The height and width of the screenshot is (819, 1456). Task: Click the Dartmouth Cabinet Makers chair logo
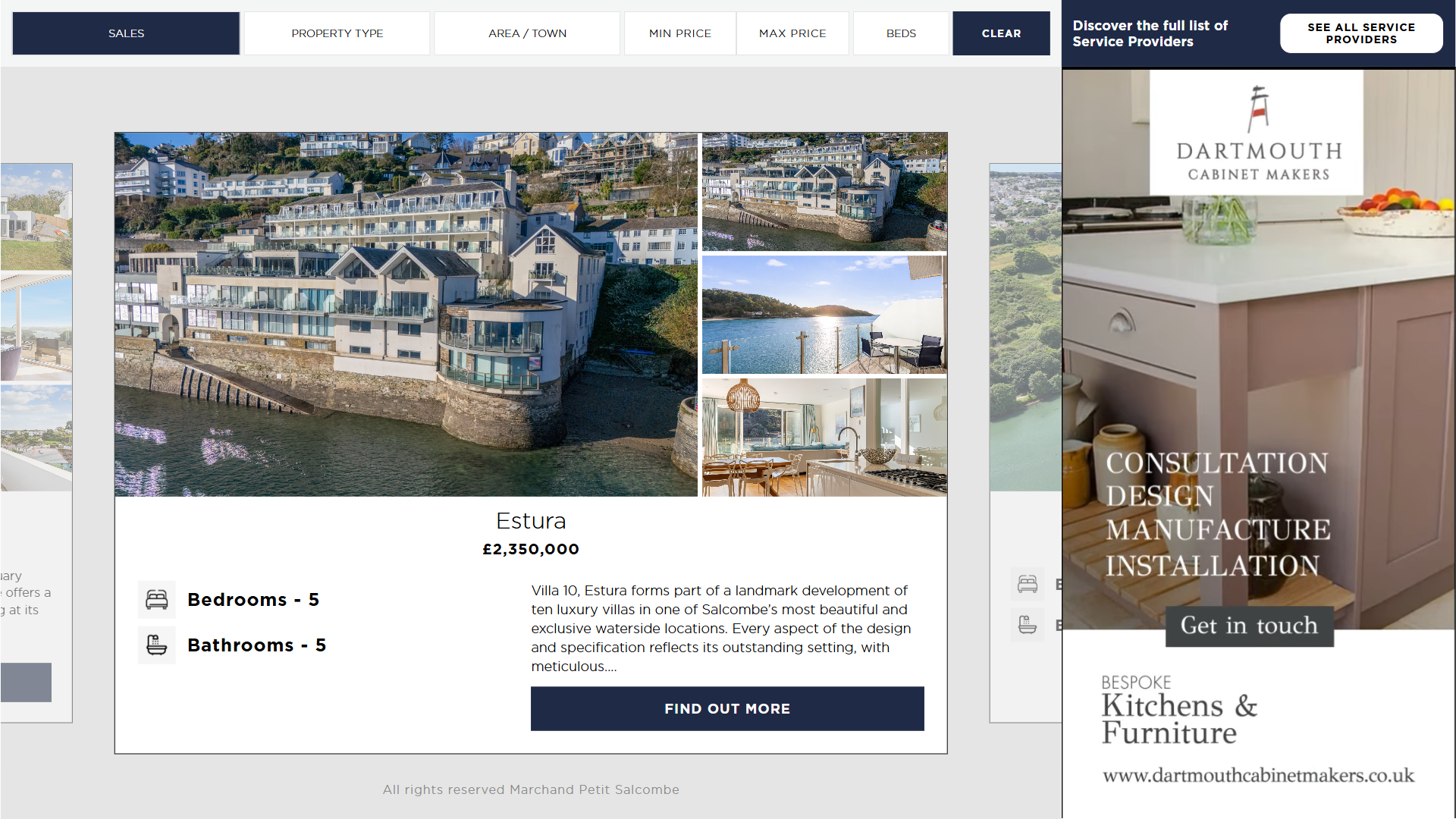pos(1259,108)
